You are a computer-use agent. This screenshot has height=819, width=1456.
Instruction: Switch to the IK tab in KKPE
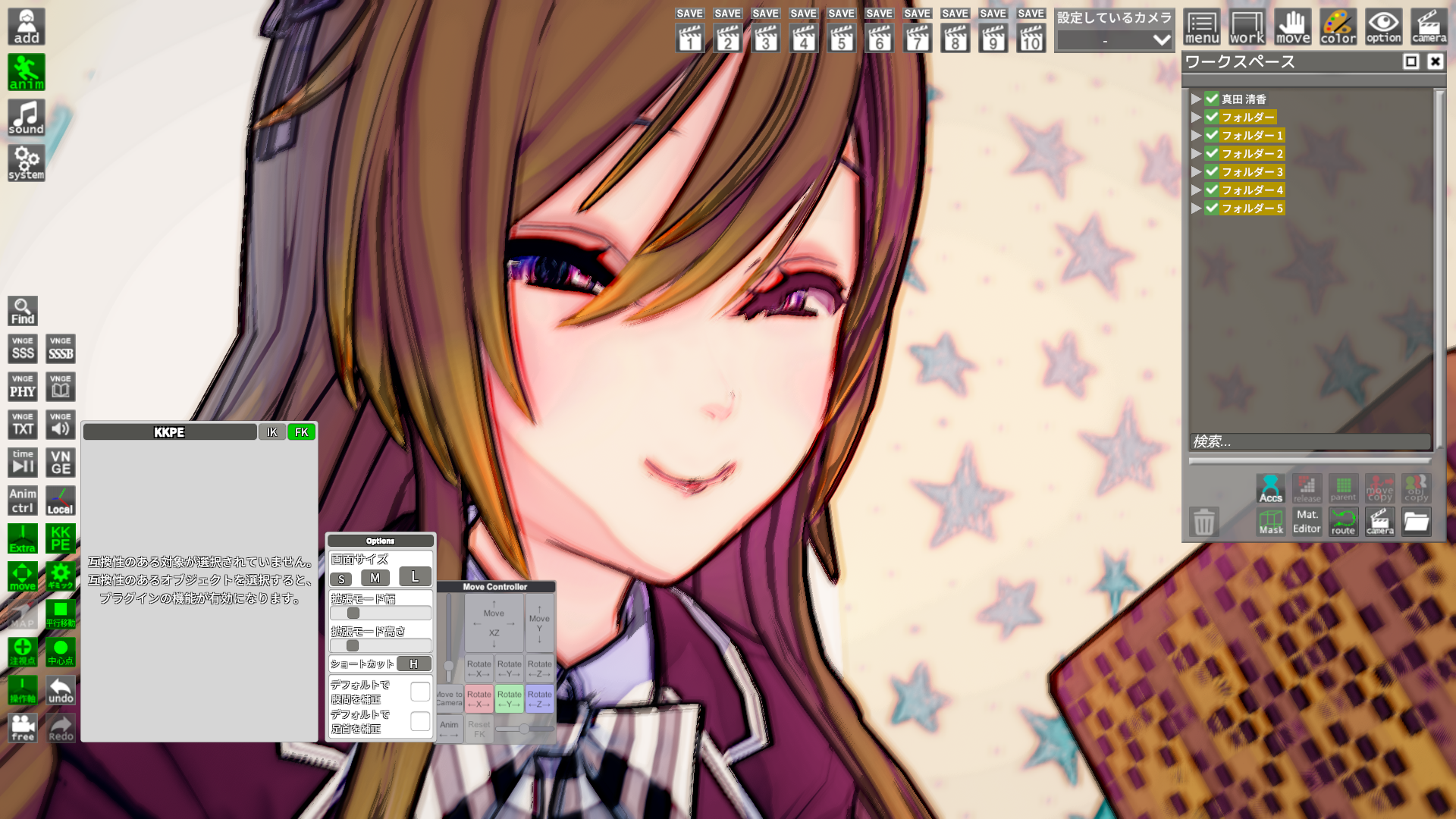pos(271,432)
